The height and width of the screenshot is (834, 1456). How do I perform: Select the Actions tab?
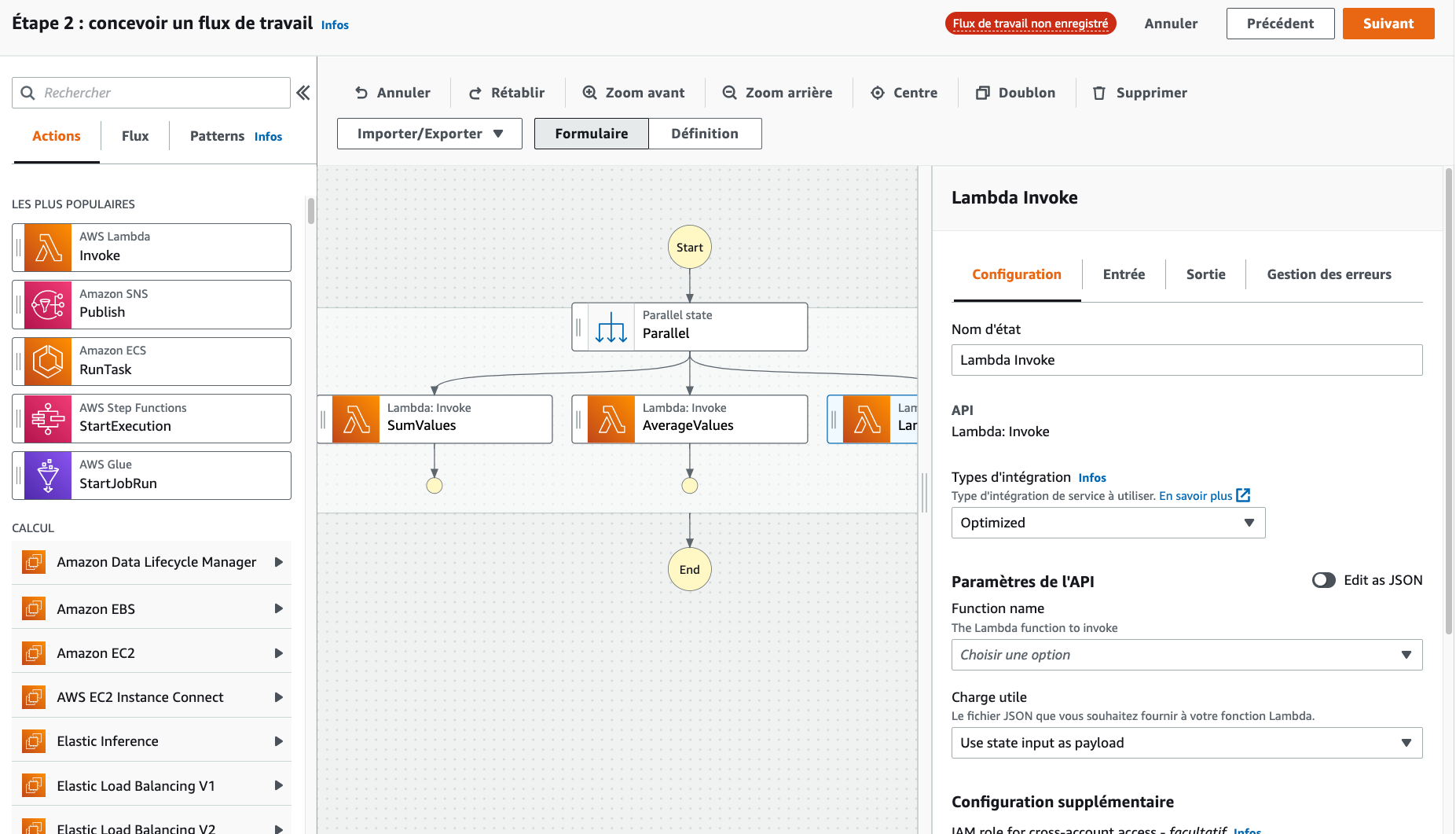57,136
